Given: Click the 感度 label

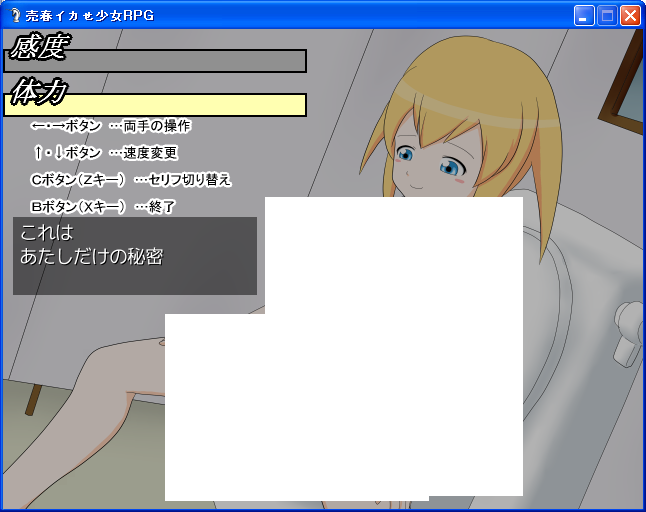Looking at the screenshot, I should (40, 46).
